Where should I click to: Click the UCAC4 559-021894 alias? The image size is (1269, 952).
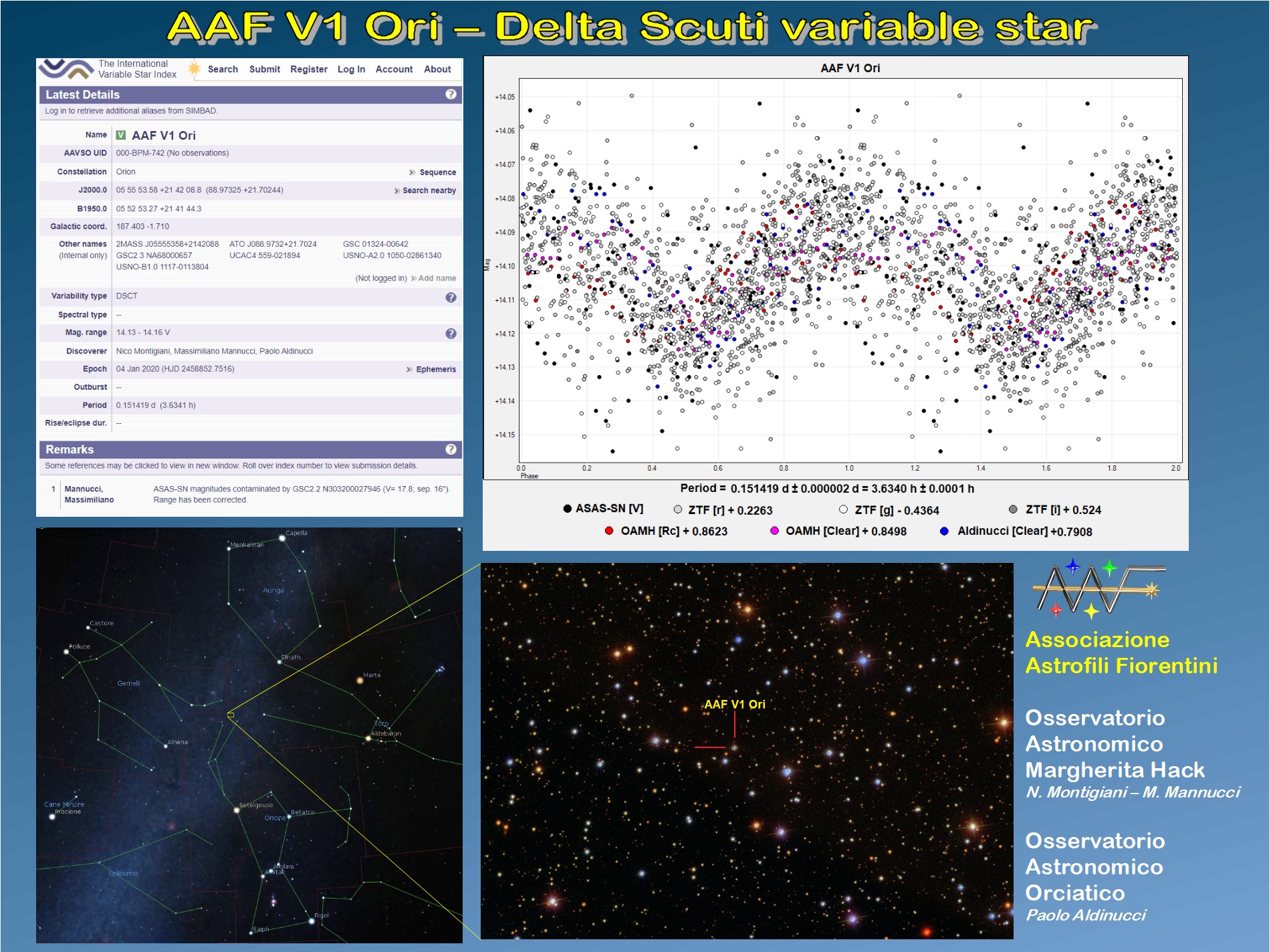(265, 255)
